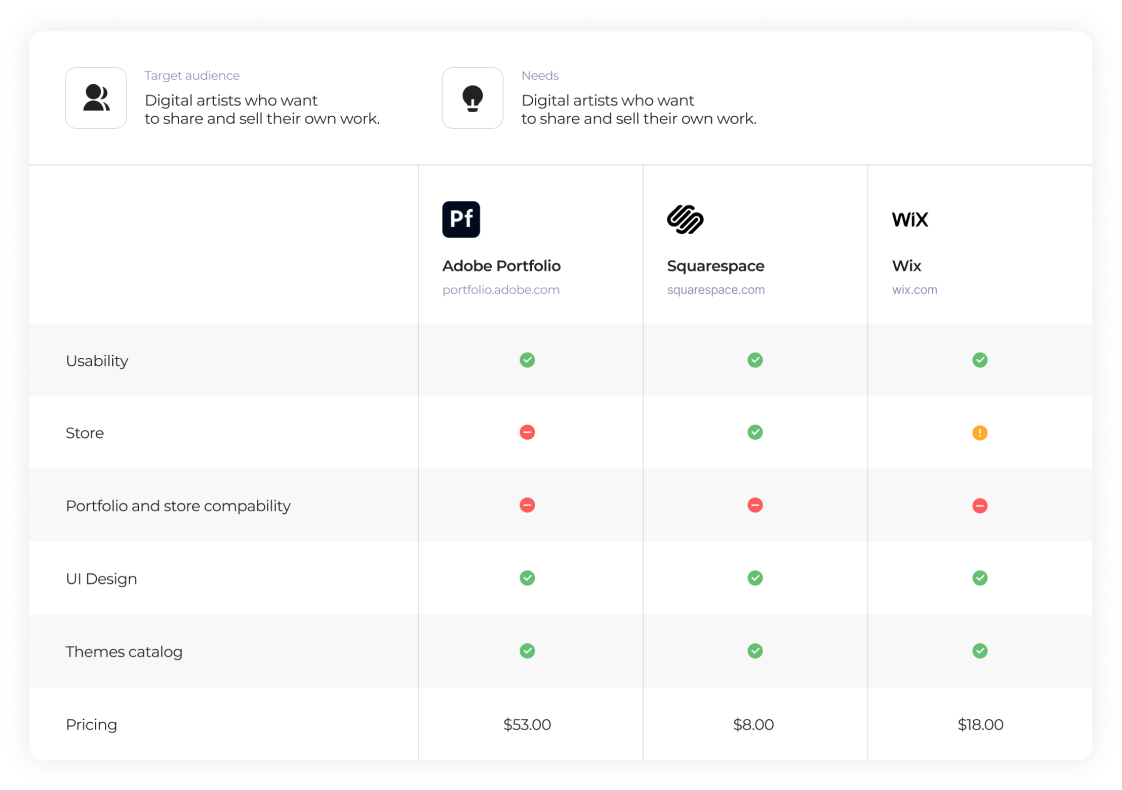The width and height of the screenshot is (1122, 790).
Task: Click the green checkmark in Adobe Portfolio's Usability cell
Action: pyautogui.click(x=527, y=360)
